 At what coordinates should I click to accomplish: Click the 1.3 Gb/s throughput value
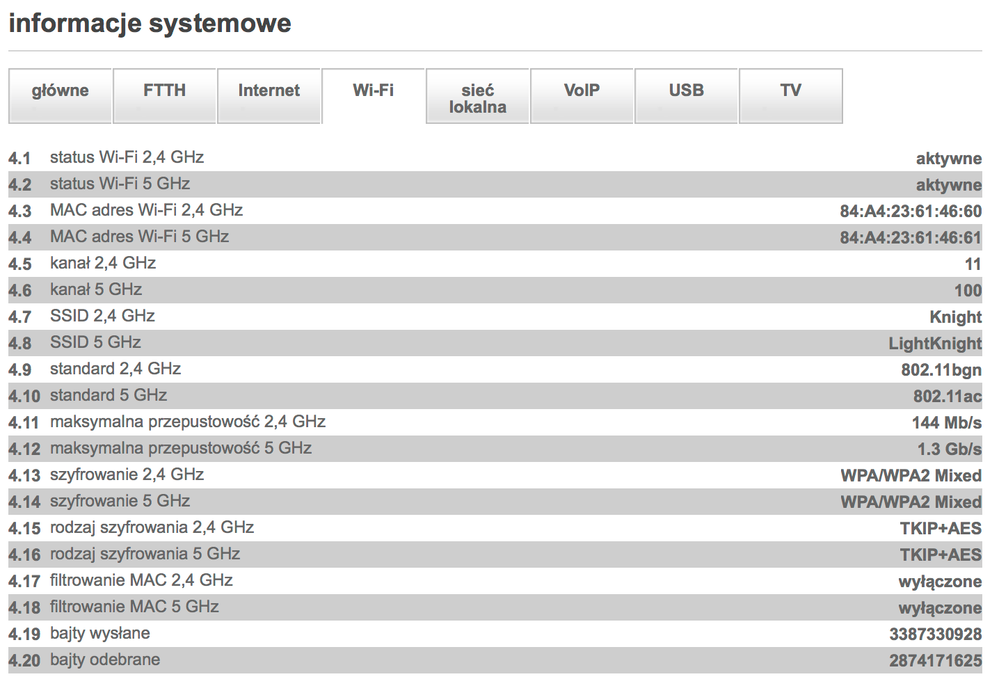tap(949, 450)
